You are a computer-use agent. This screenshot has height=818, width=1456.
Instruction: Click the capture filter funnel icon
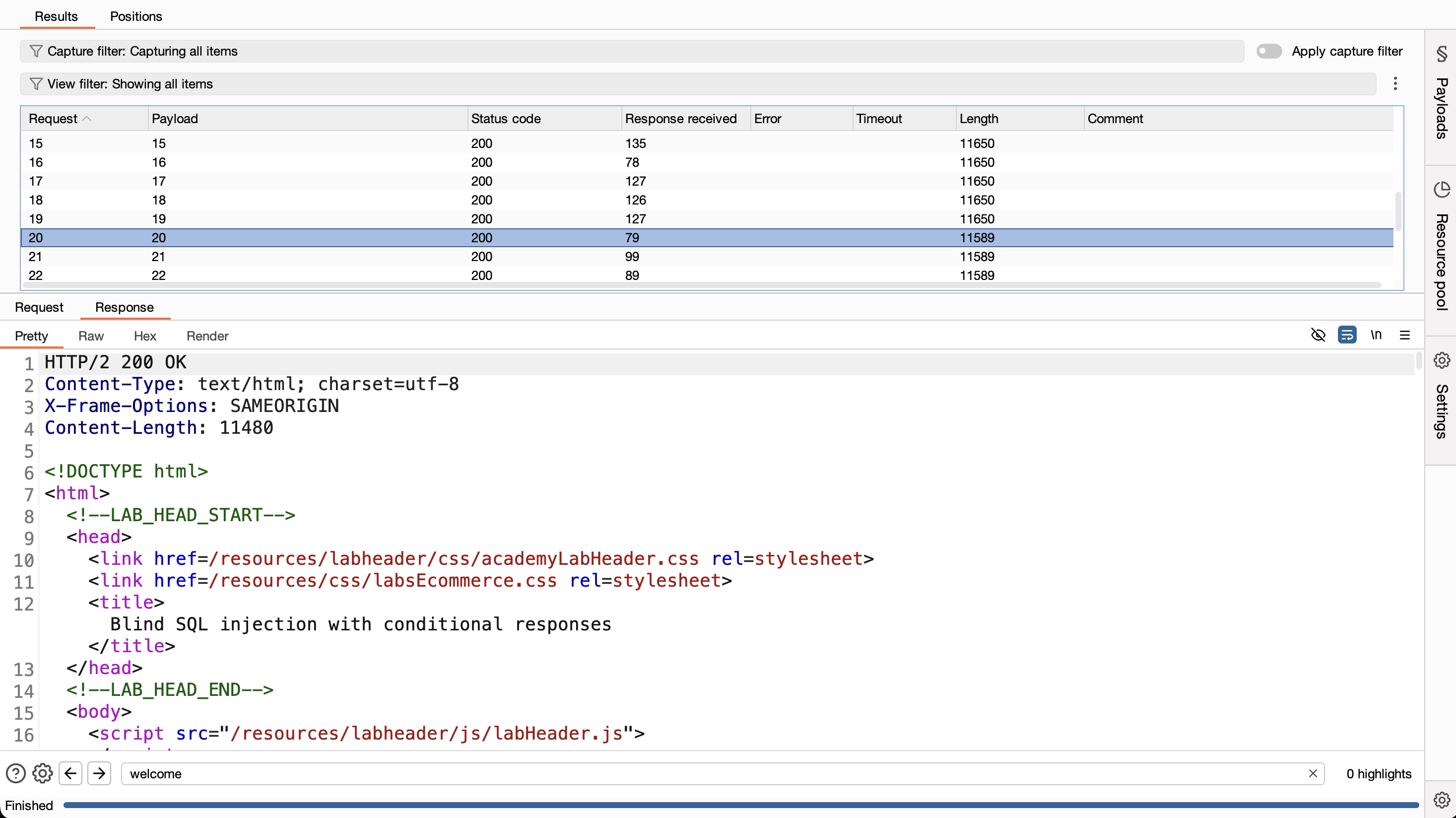coord(36,52)
